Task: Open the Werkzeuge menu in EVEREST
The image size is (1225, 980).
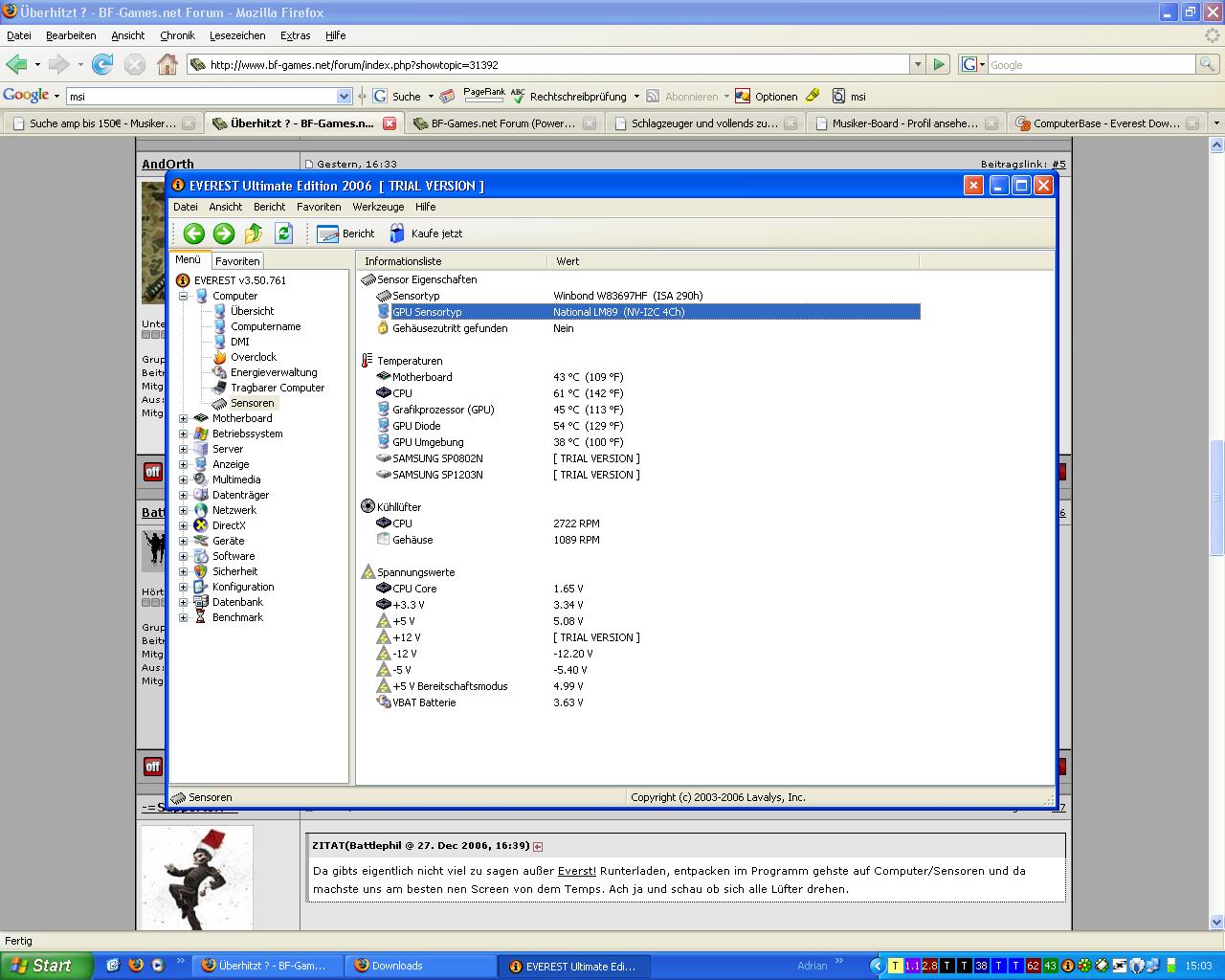Action: 378,207
